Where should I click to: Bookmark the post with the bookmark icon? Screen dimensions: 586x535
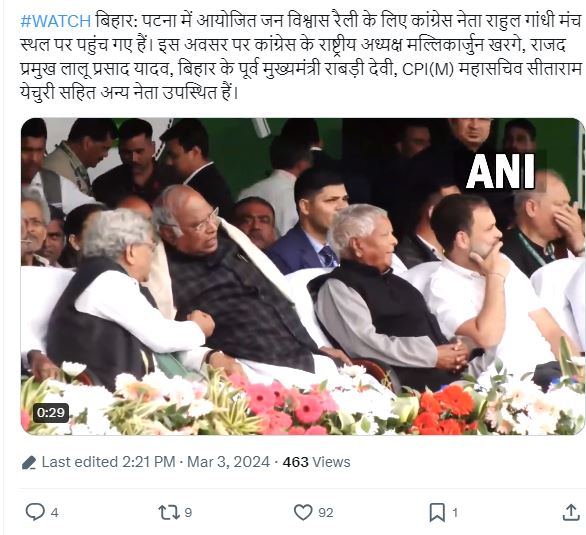tap(437, 512)
